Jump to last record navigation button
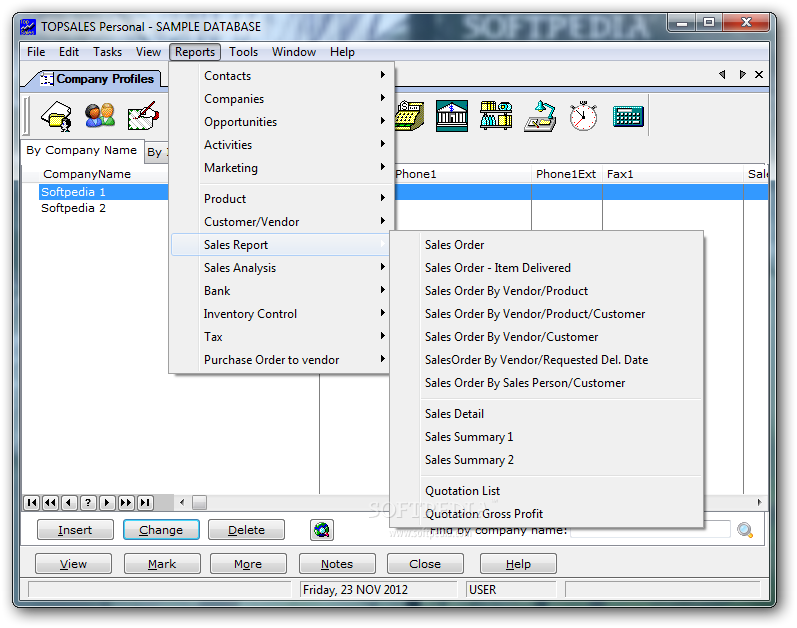The image size is (797, 628). [x=145, y=503]
